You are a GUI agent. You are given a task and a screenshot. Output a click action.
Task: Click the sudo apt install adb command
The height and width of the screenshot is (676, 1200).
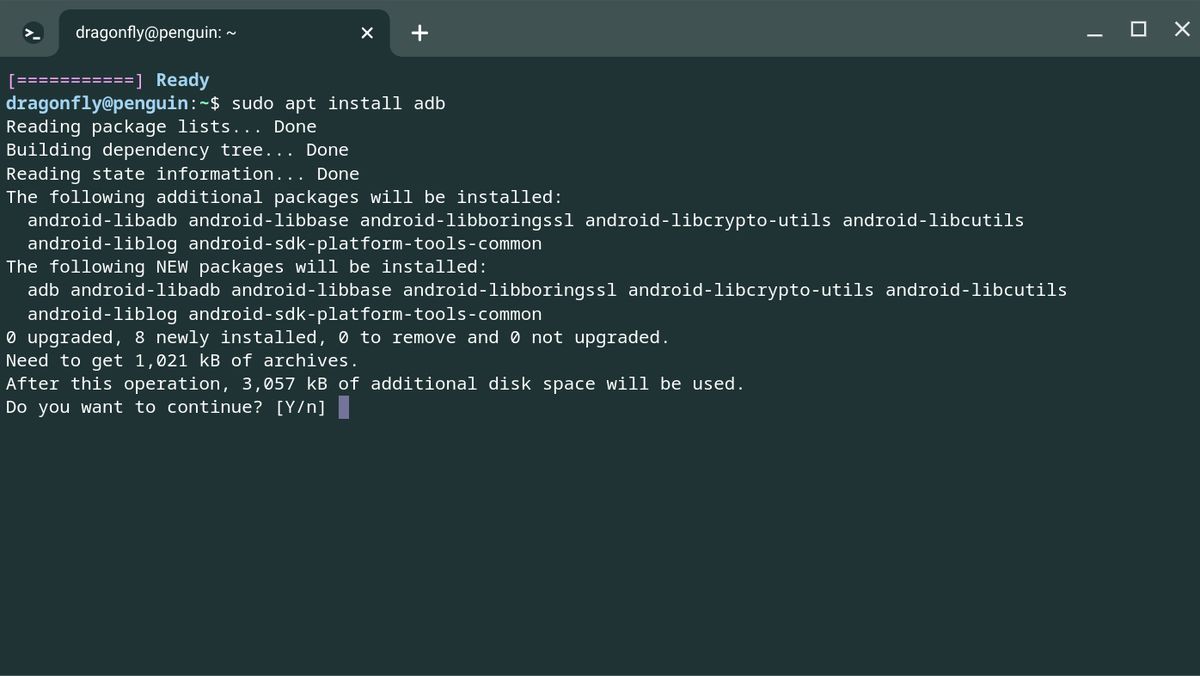tap(338, 103)
